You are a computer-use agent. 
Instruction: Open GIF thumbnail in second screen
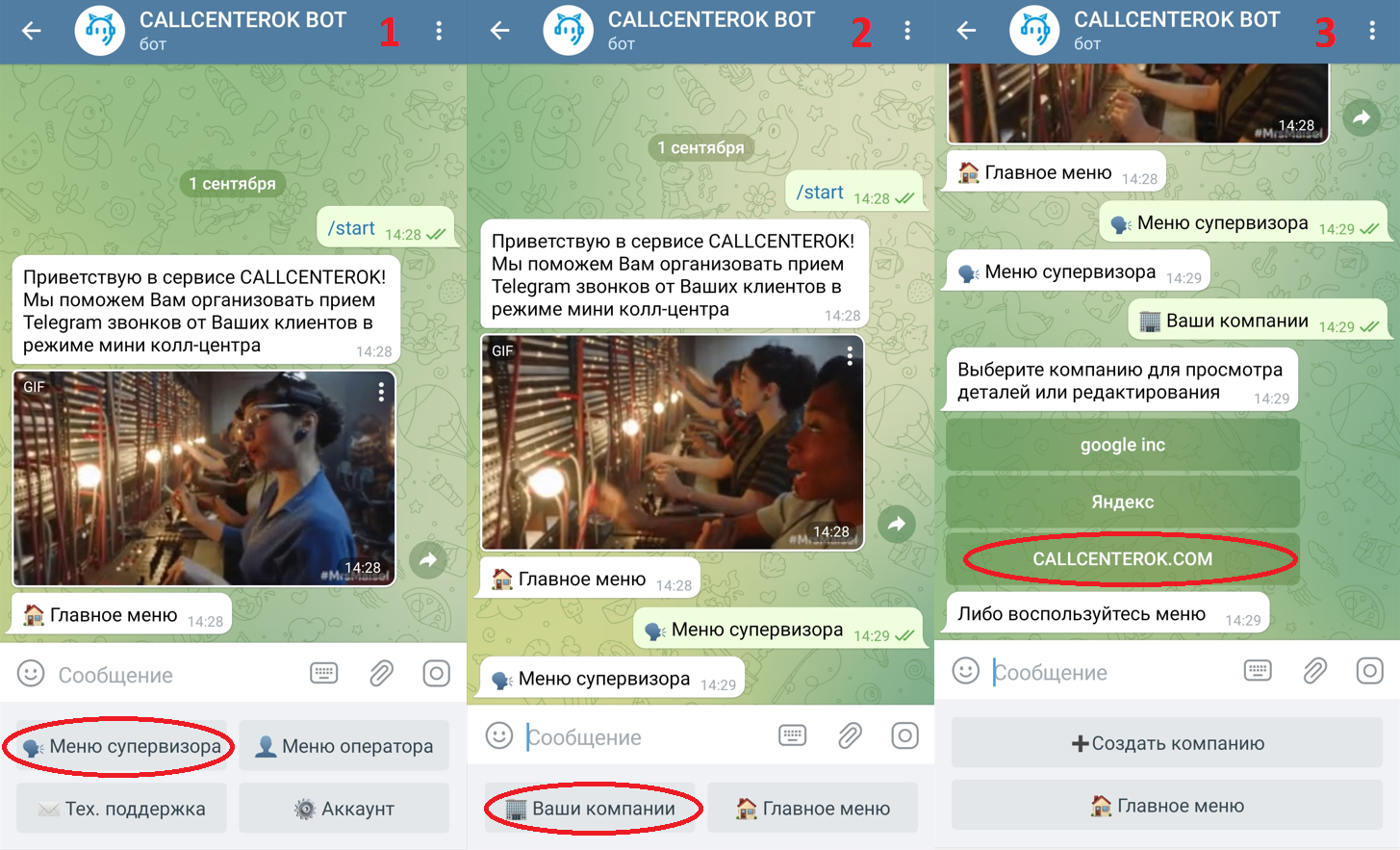tap(672, 443)
